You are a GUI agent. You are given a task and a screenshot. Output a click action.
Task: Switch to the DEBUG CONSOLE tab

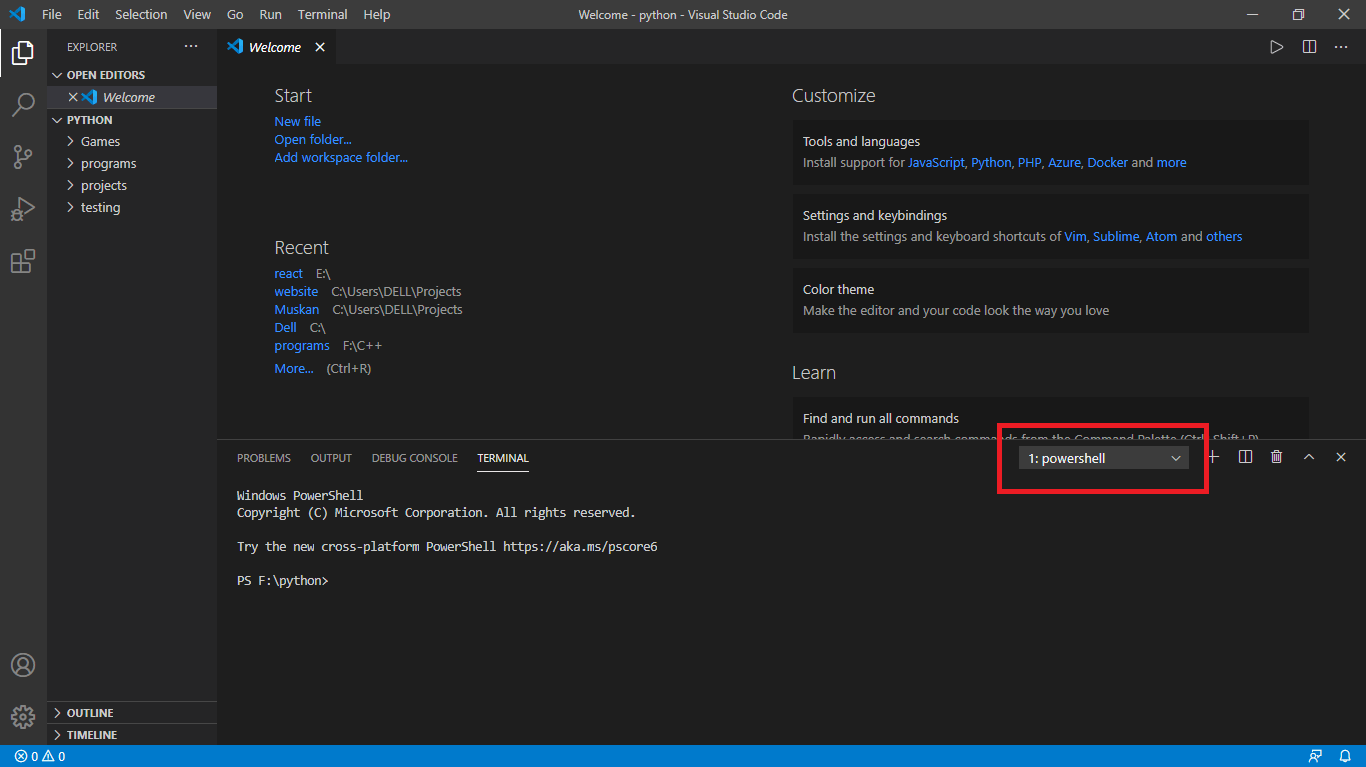click(415, 458)
